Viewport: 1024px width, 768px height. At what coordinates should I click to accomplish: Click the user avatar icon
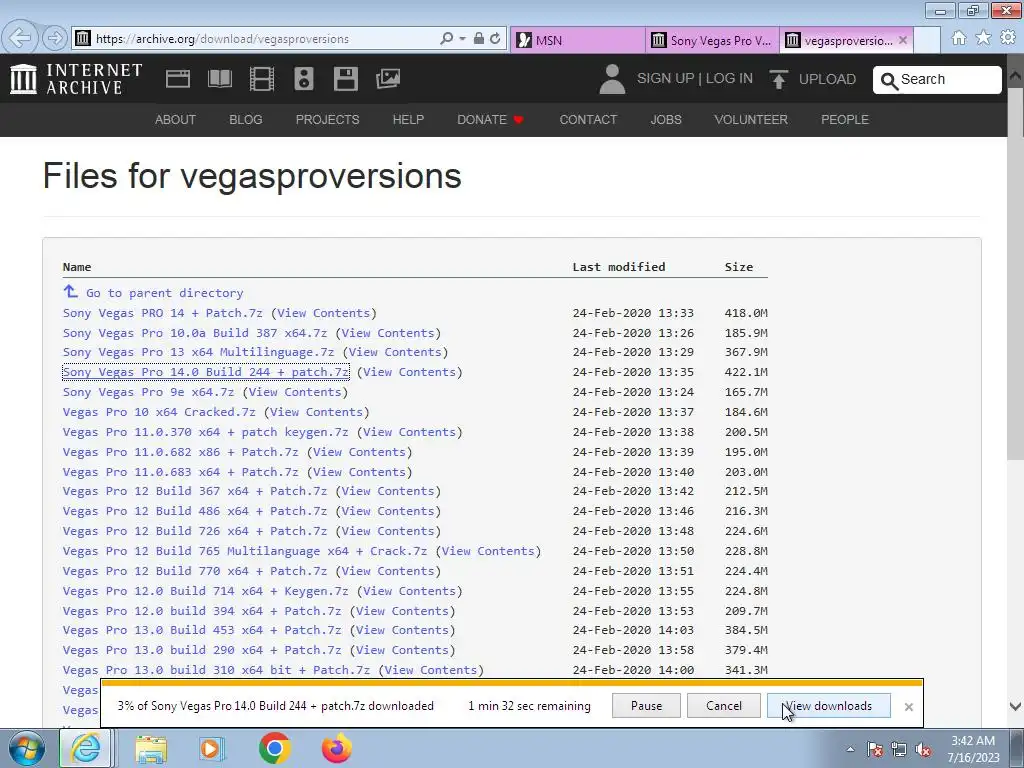pyautogui.click(x=612, y=79)
